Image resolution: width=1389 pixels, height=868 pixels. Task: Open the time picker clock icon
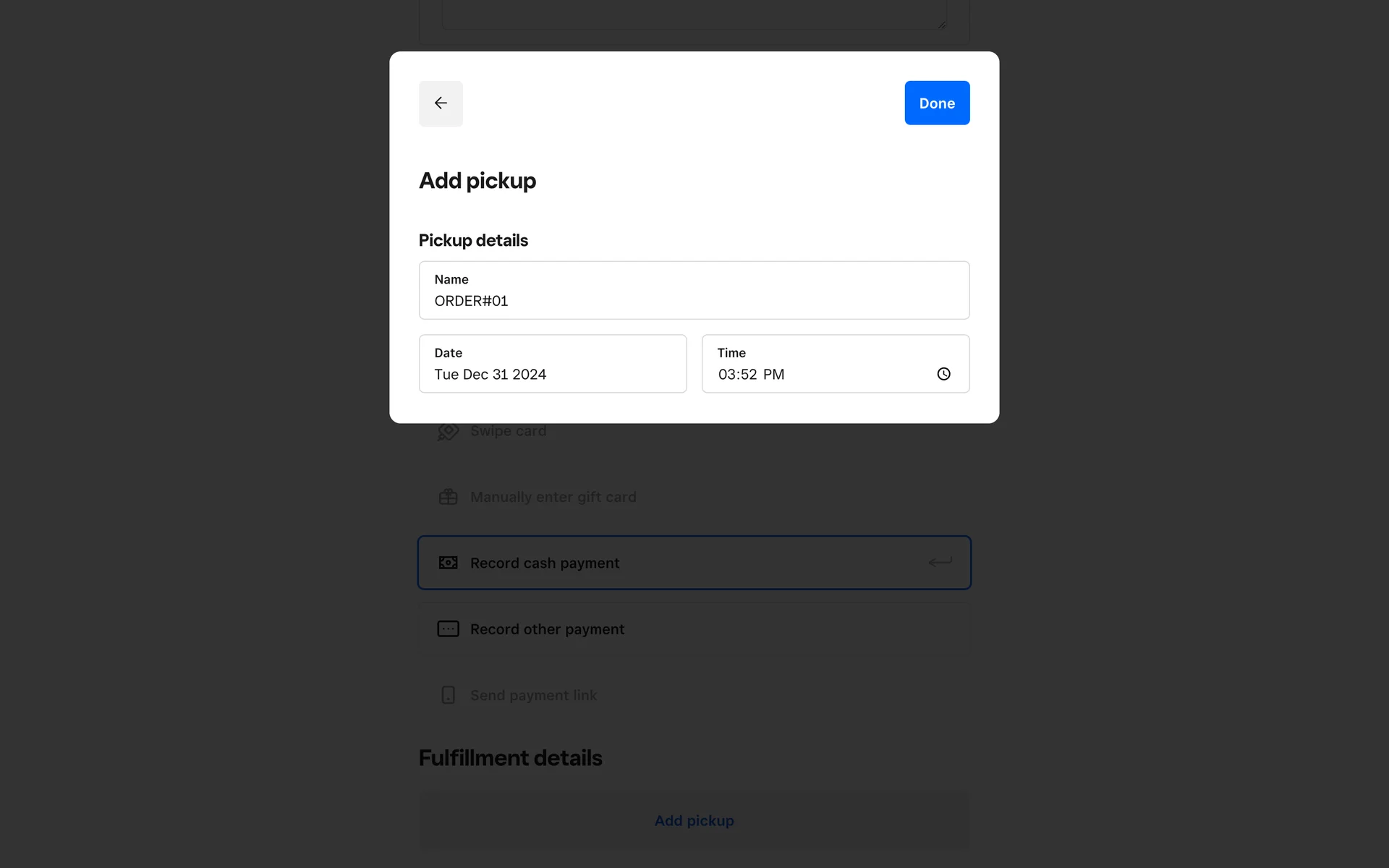coord(943,374)
